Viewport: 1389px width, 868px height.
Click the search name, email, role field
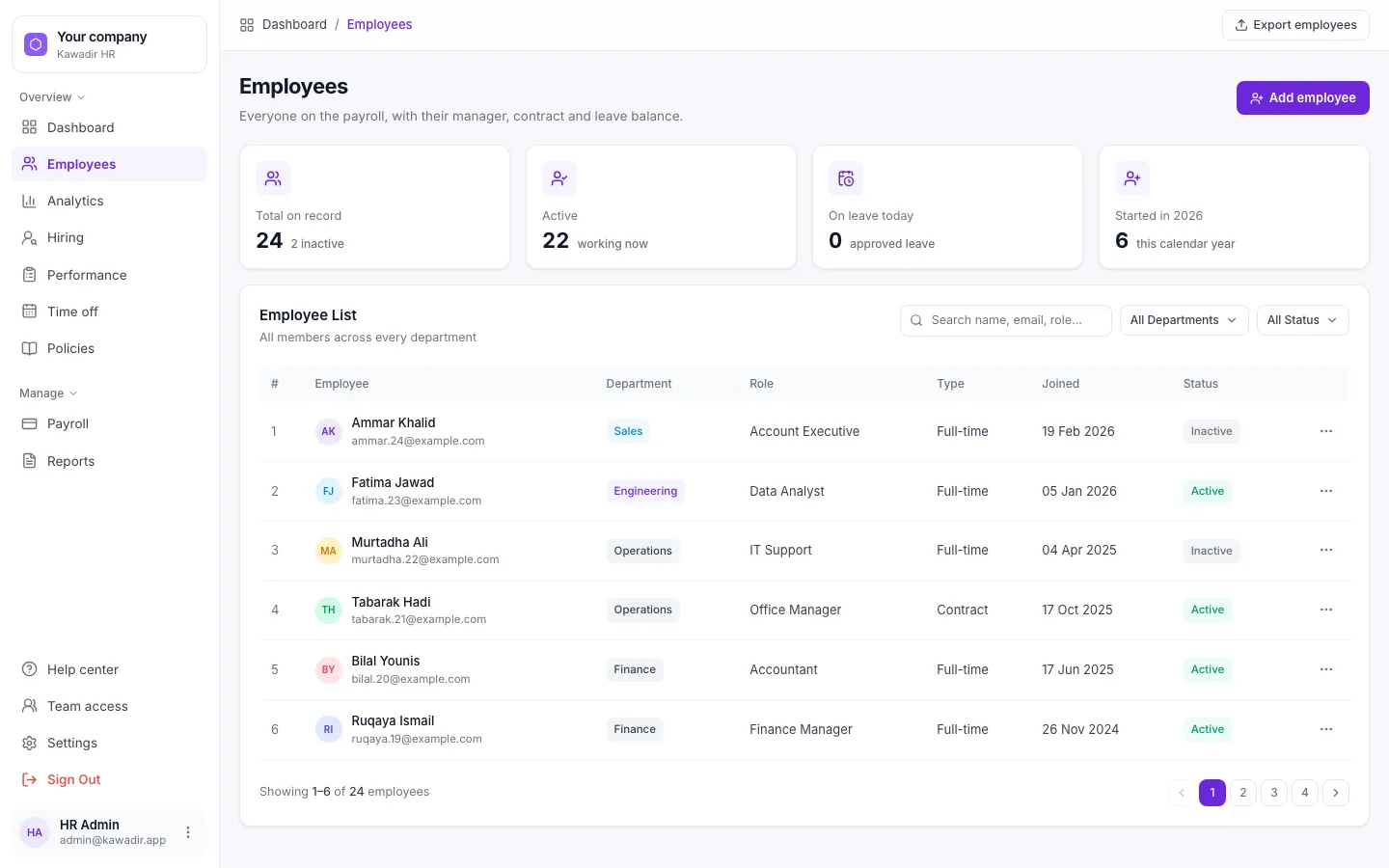[1006, 320]
